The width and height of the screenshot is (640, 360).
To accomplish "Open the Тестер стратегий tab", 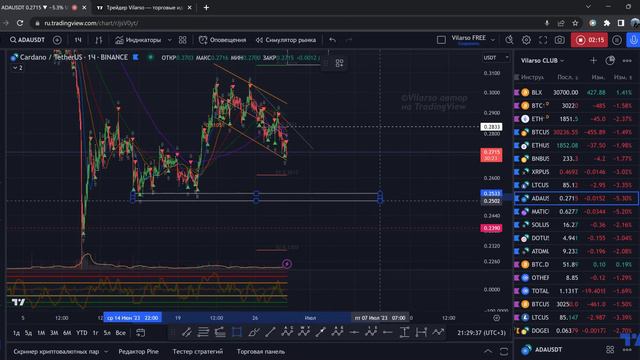I will [198, 351].
